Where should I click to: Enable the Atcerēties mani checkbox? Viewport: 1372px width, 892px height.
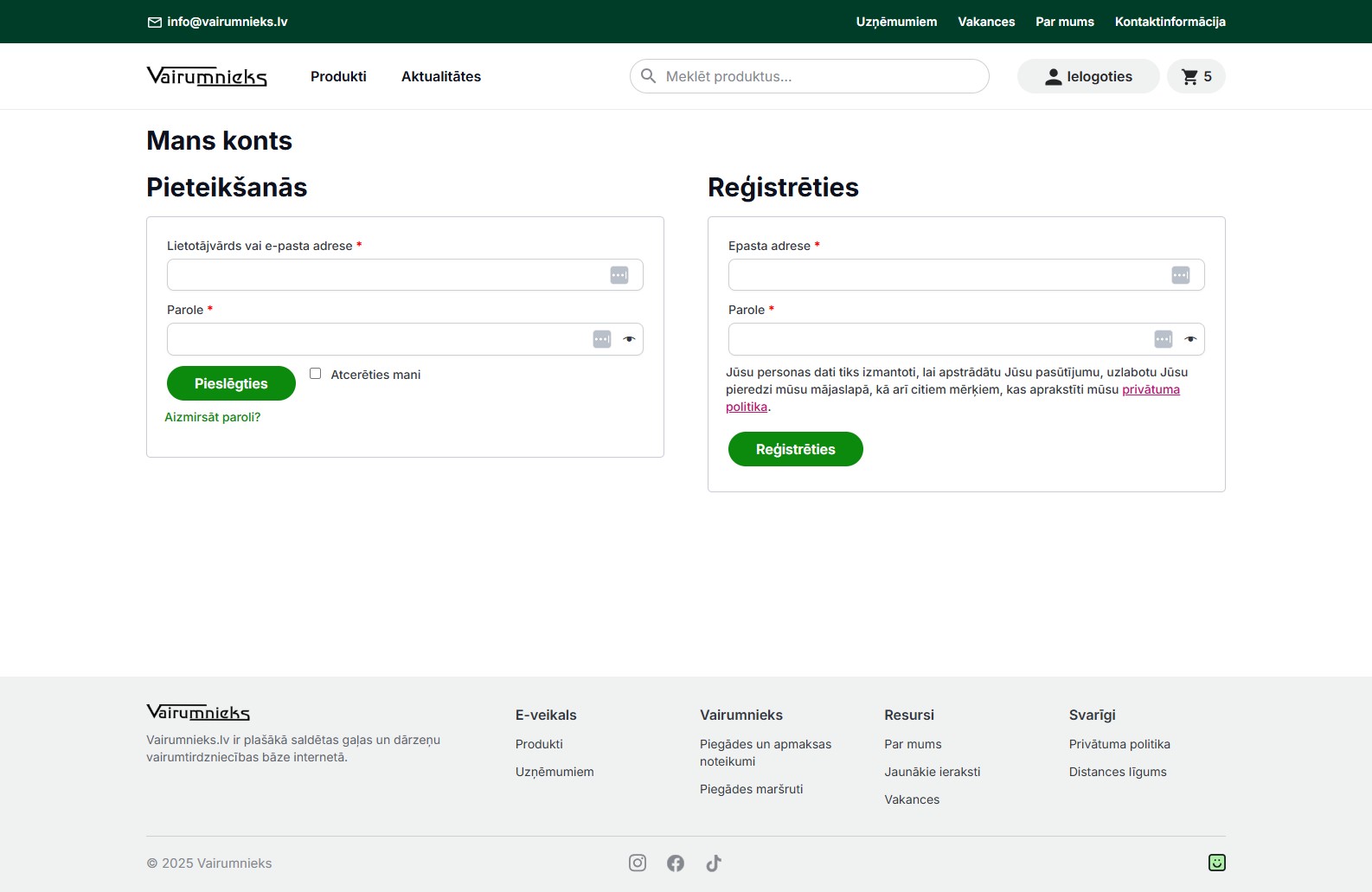point(316,374)
